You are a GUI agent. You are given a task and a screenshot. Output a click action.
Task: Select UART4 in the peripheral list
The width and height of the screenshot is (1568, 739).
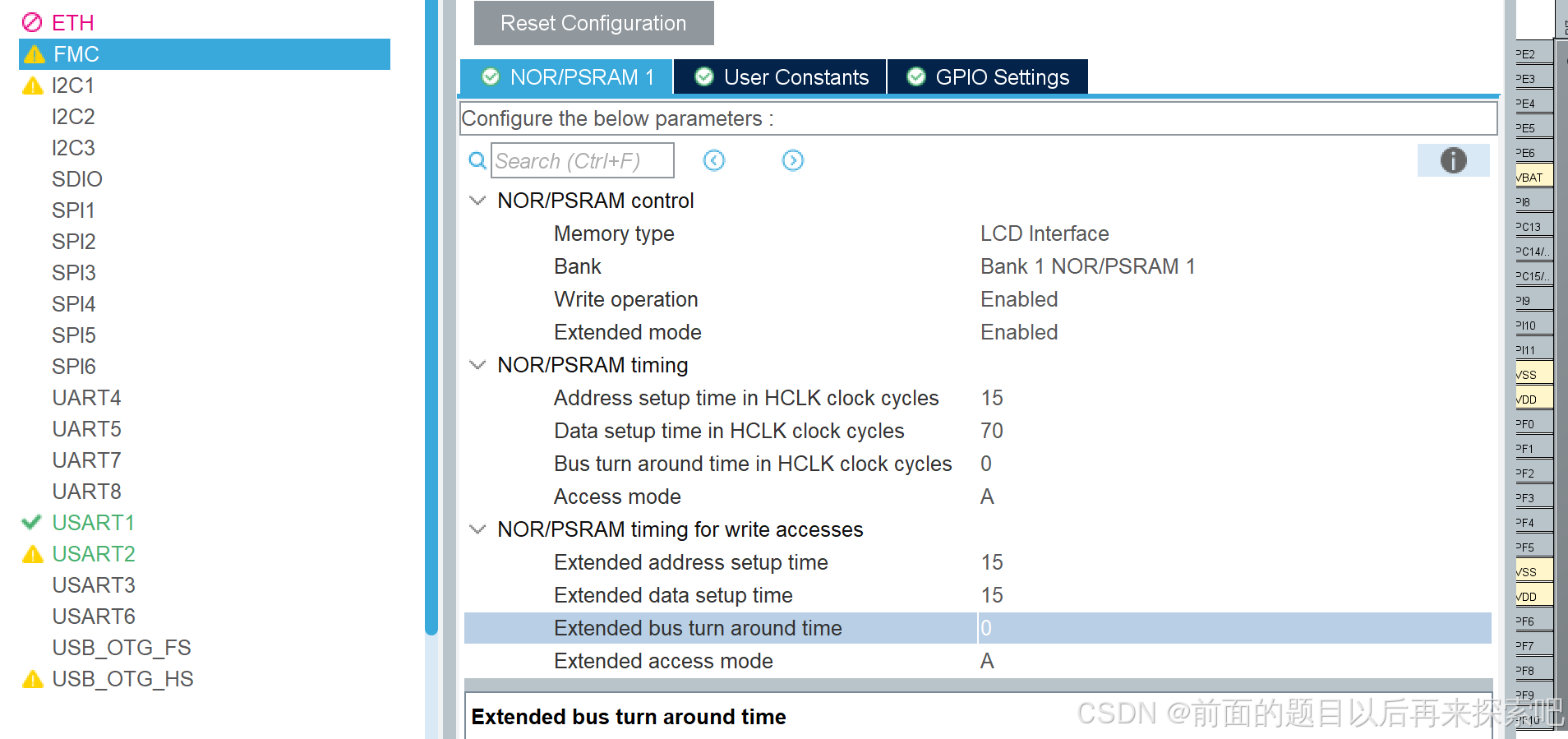click(86, 397)
